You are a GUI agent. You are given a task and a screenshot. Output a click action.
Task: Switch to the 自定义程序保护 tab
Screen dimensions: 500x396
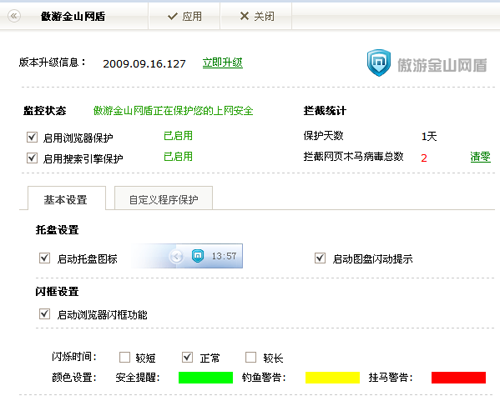(163, 199)
